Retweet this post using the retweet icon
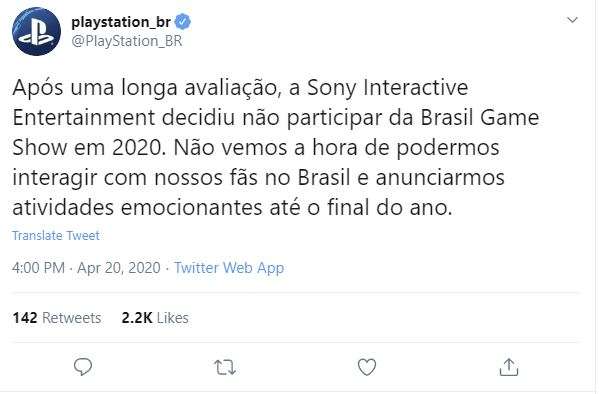The height and width of the screenshot is (394, 599). [x=225, y=367]
